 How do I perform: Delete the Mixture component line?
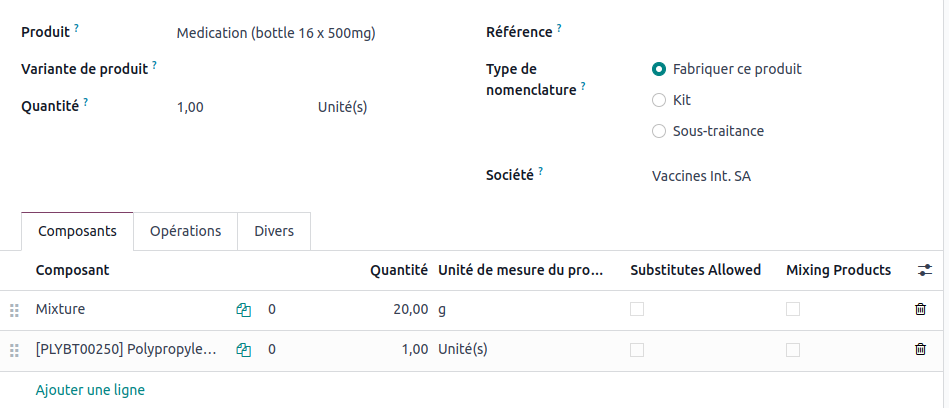920,310
